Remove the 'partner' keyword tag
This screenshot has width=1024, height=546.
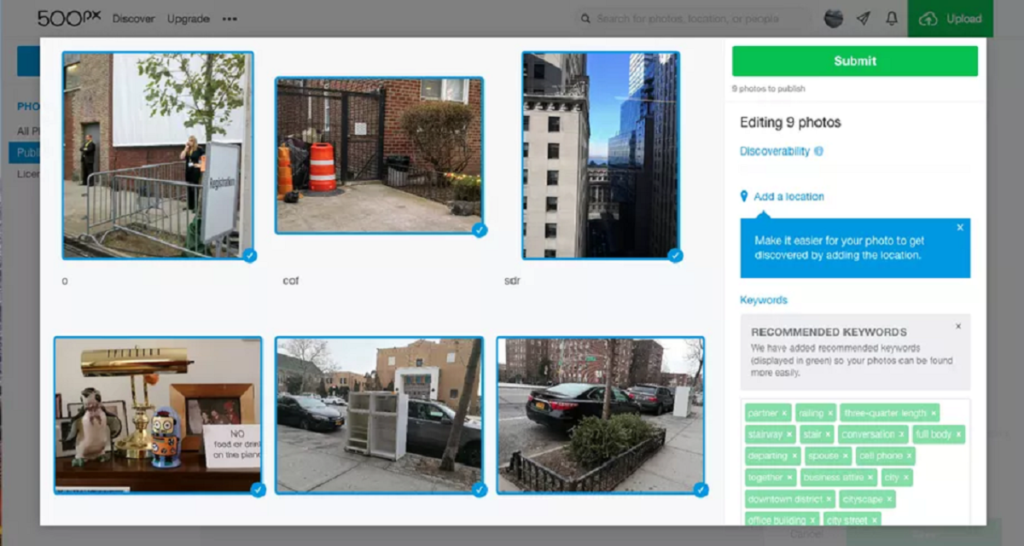[x=785, y=413]
